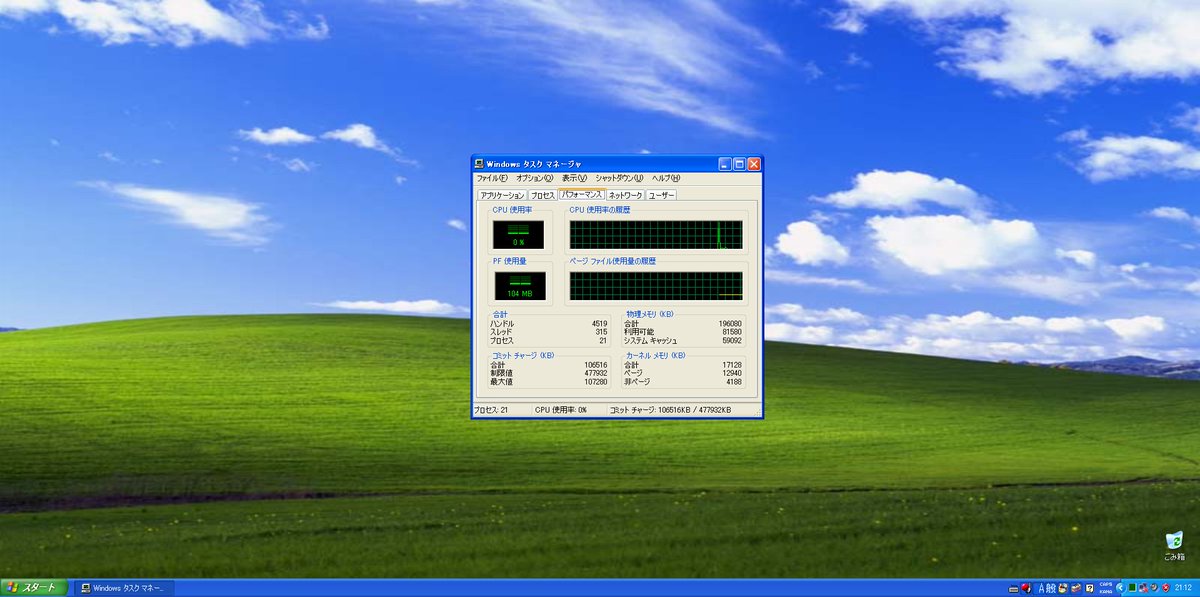Click the 物理メモリ 合計 value 196080

pos(730,324)
